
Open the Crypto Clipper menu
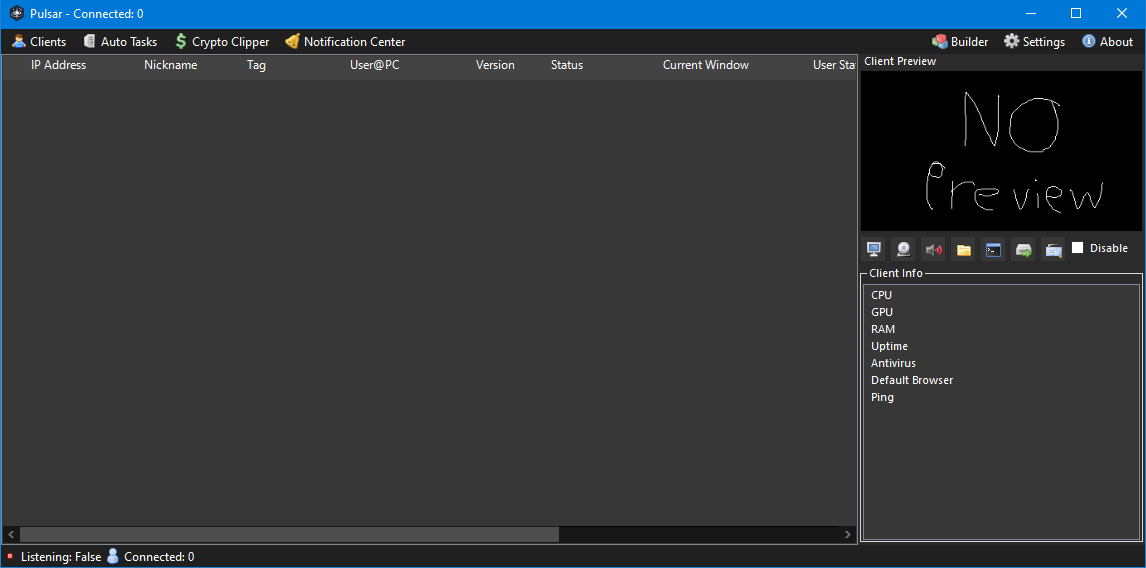coord(222,42)
